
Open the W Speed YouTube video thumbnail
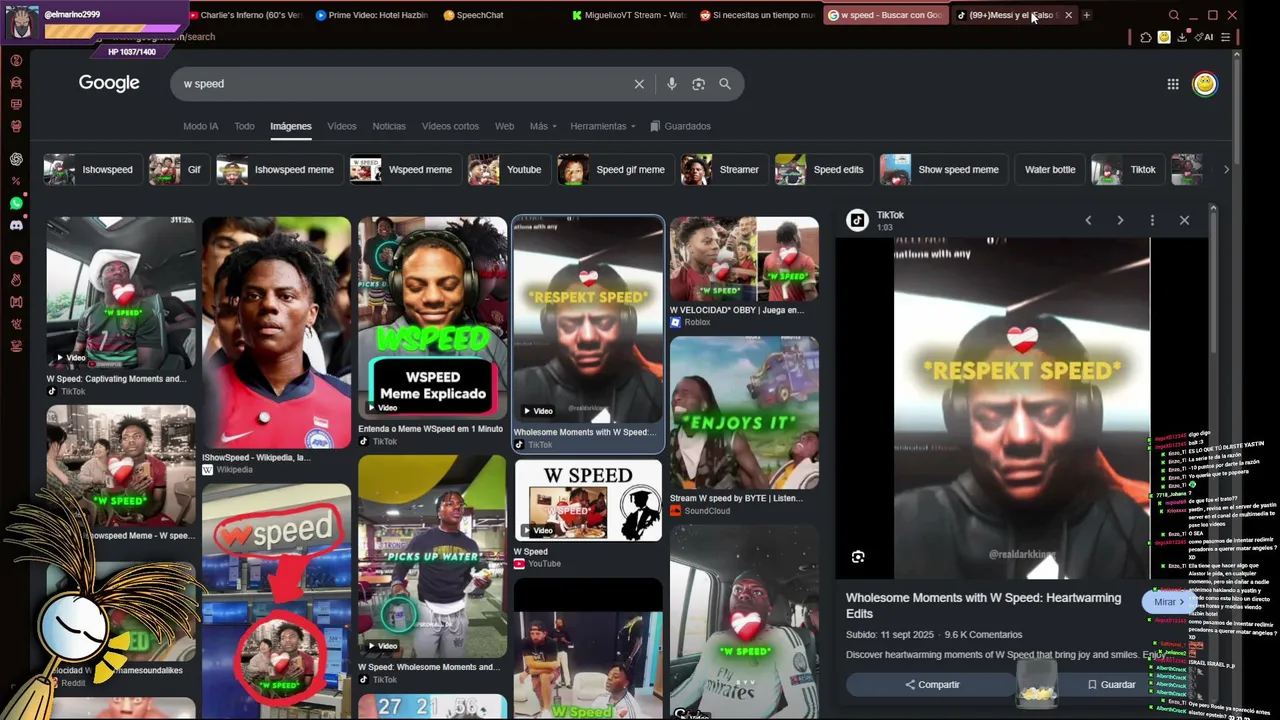588,500
